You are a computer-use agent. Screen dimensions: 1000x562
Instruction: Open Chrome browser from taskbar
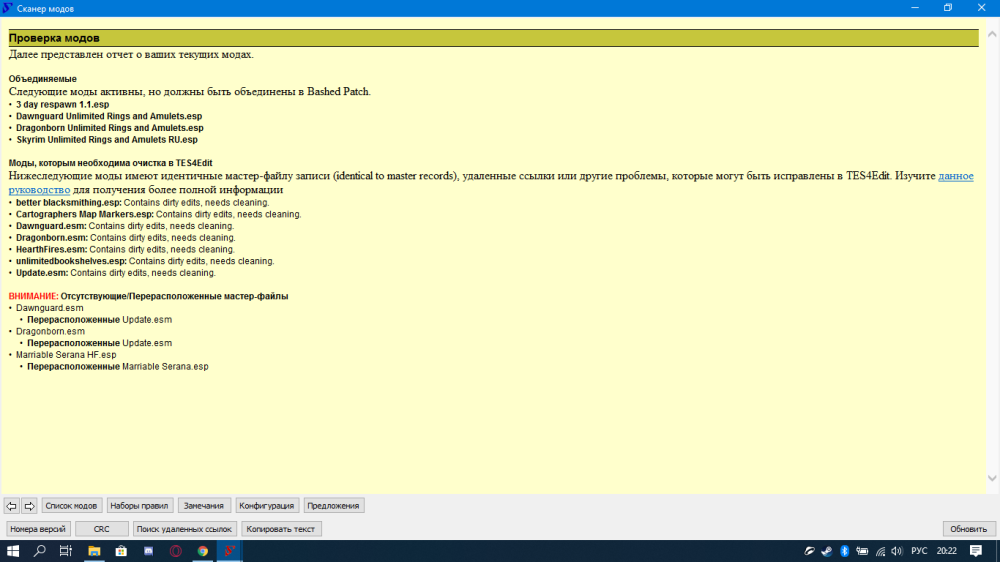coord(203,551)
